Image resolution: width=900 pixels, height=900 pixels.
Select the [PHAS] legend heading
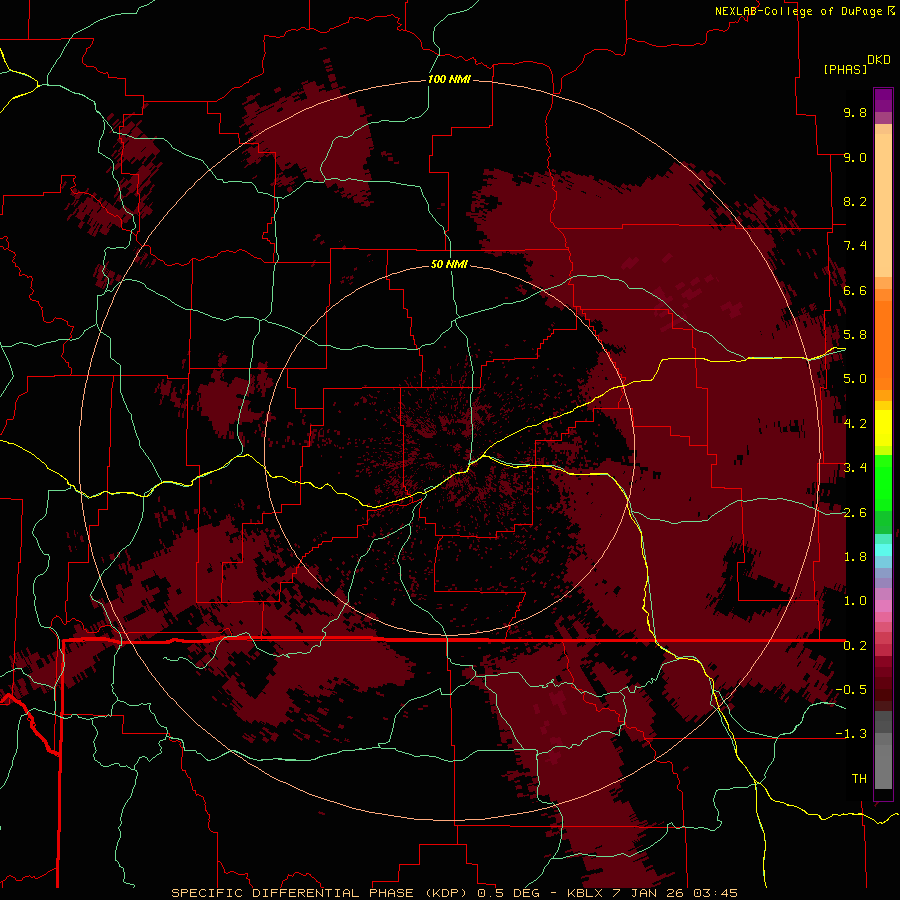pos(845,70)
